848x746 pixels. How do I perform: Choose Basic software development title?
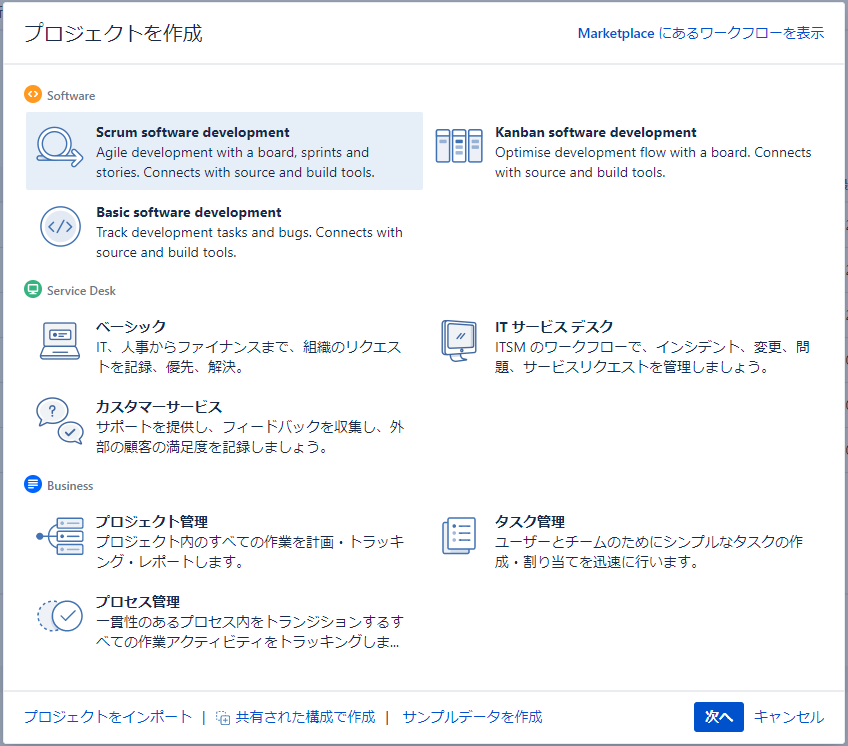(x=189, y=213)
